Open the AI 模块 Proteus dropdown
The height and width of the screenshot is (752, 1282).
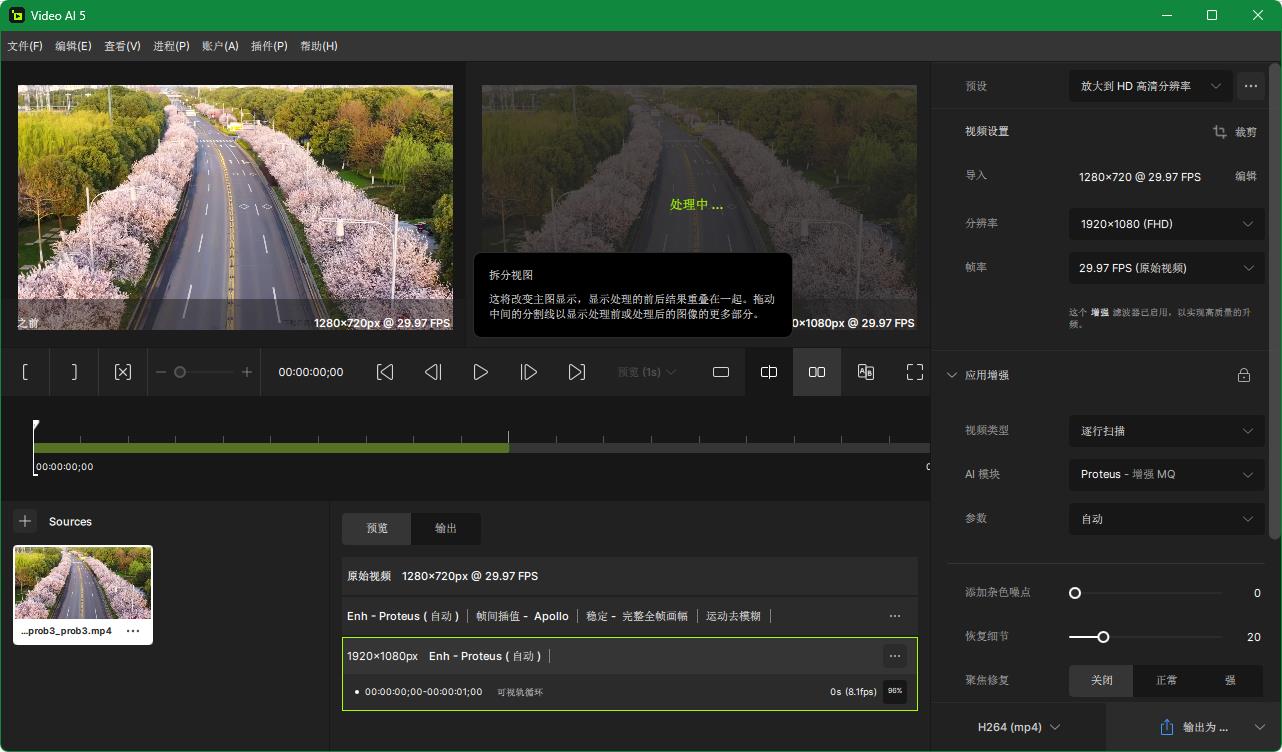click(x=1166, y=474)
